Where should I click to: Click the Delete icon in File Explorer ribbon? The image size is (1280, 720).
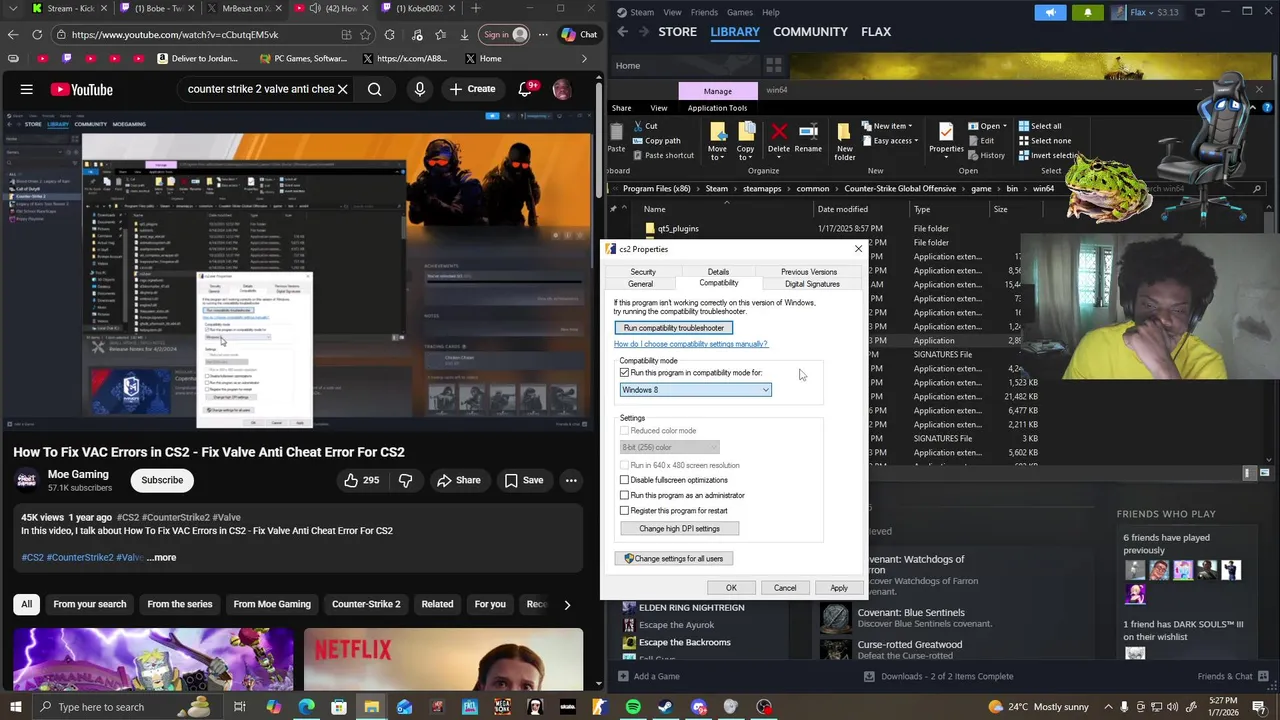tap(779, 132)
